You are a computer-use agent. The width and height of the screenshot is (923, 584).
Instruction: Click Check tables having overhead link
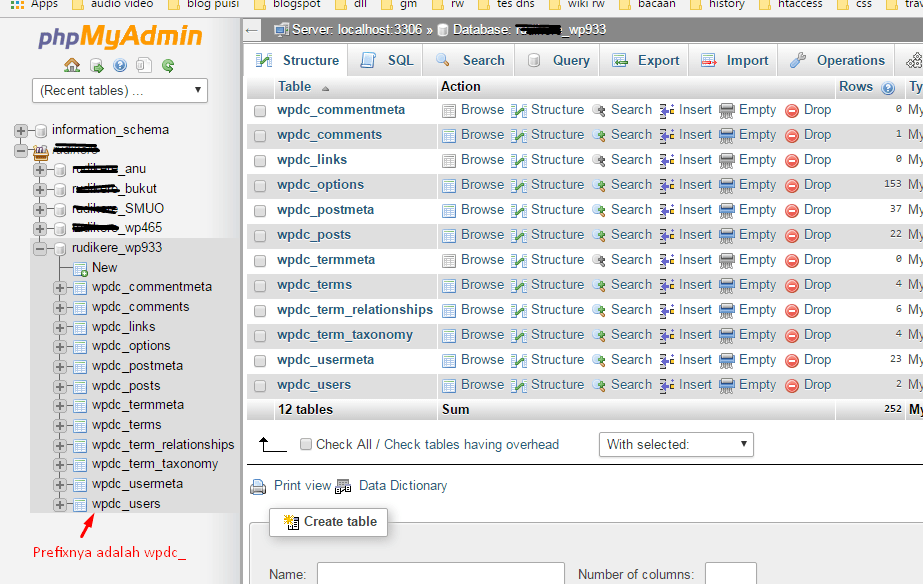tap(472, 444)
